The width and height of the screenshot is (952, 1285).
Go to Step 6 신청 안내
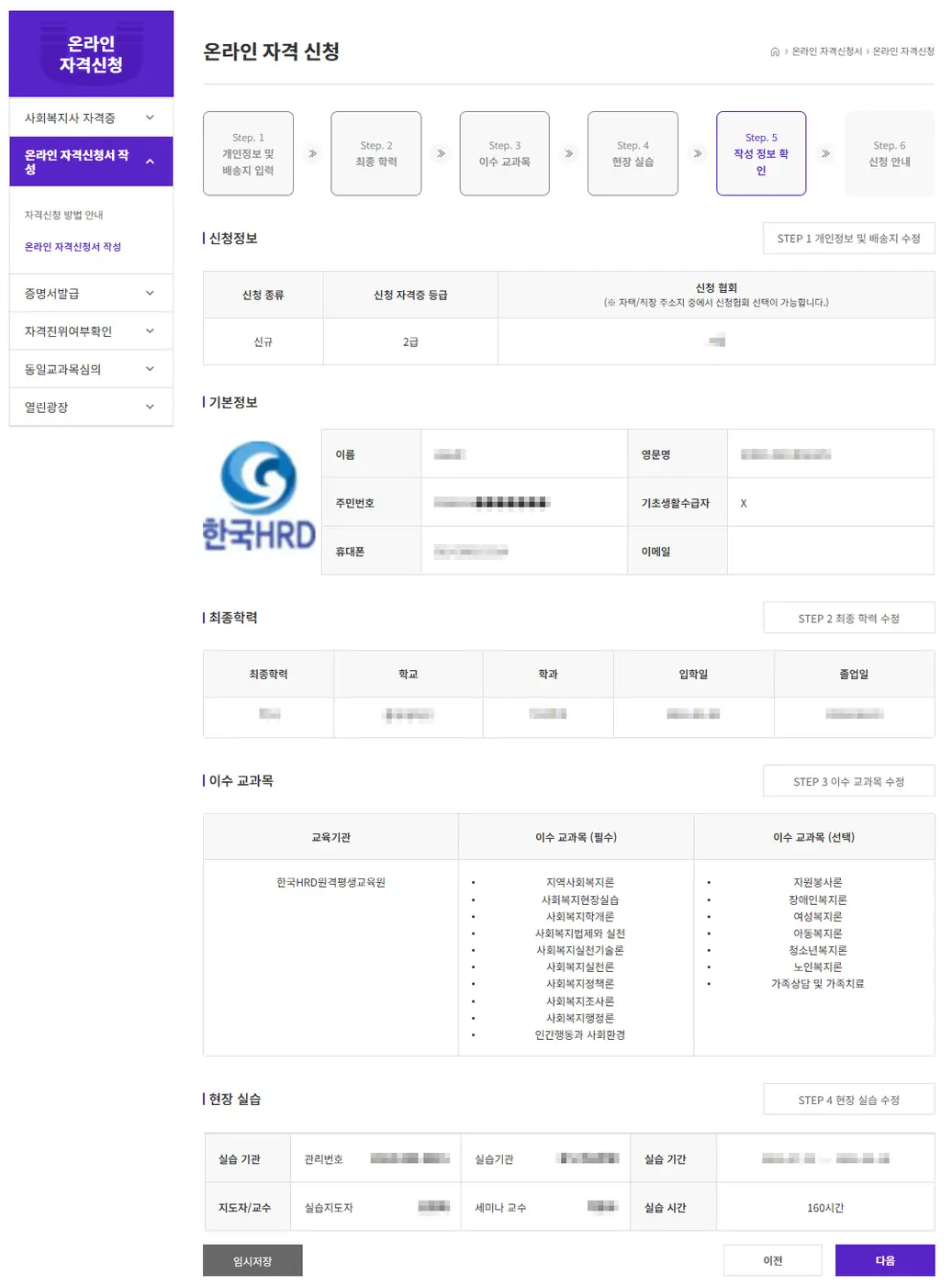click(x=890, y=153)
